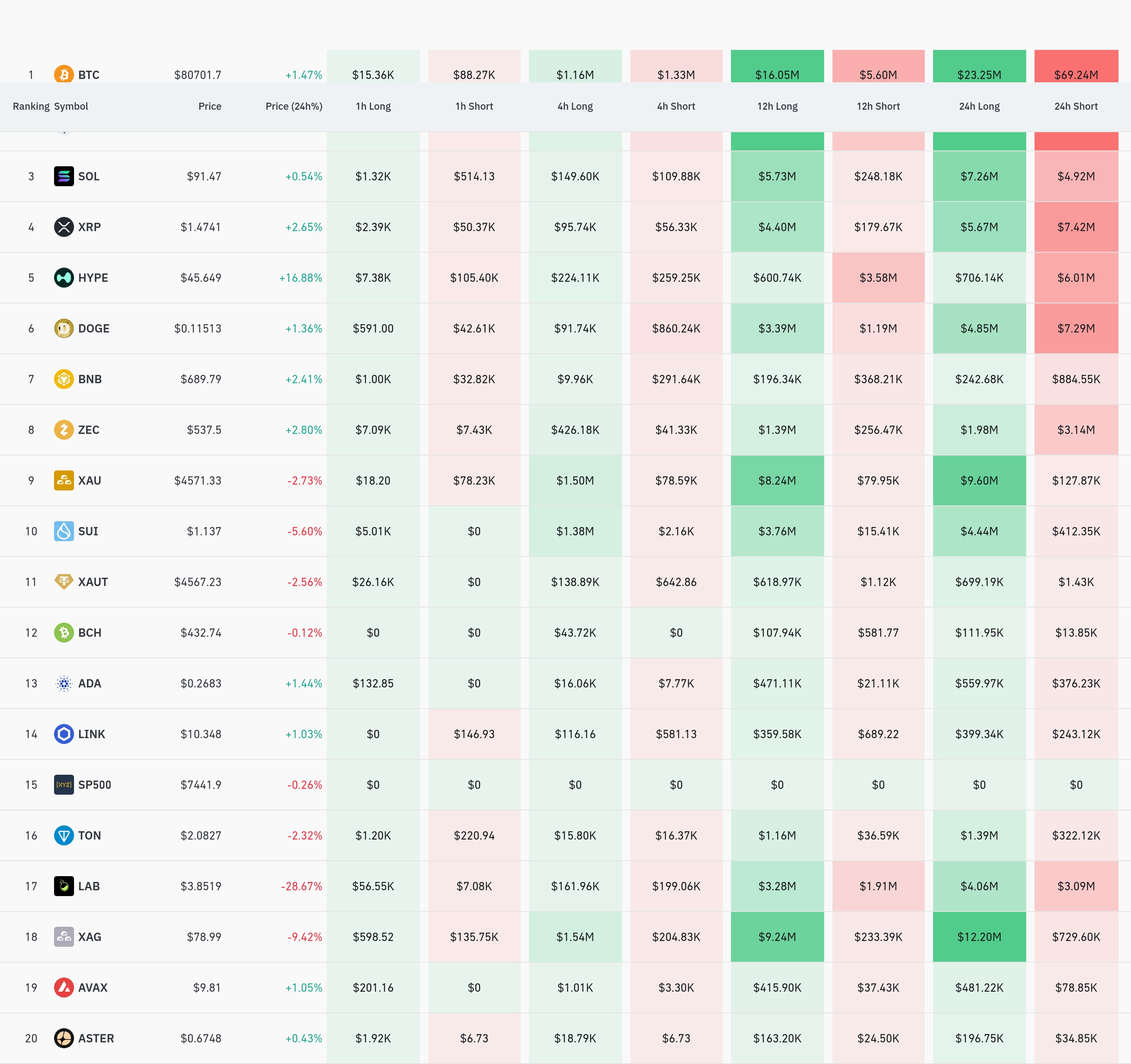This screenshot has width=1131, height=1064.
Task: Open the XAUT symbol name link
Action: coord(93,582)
